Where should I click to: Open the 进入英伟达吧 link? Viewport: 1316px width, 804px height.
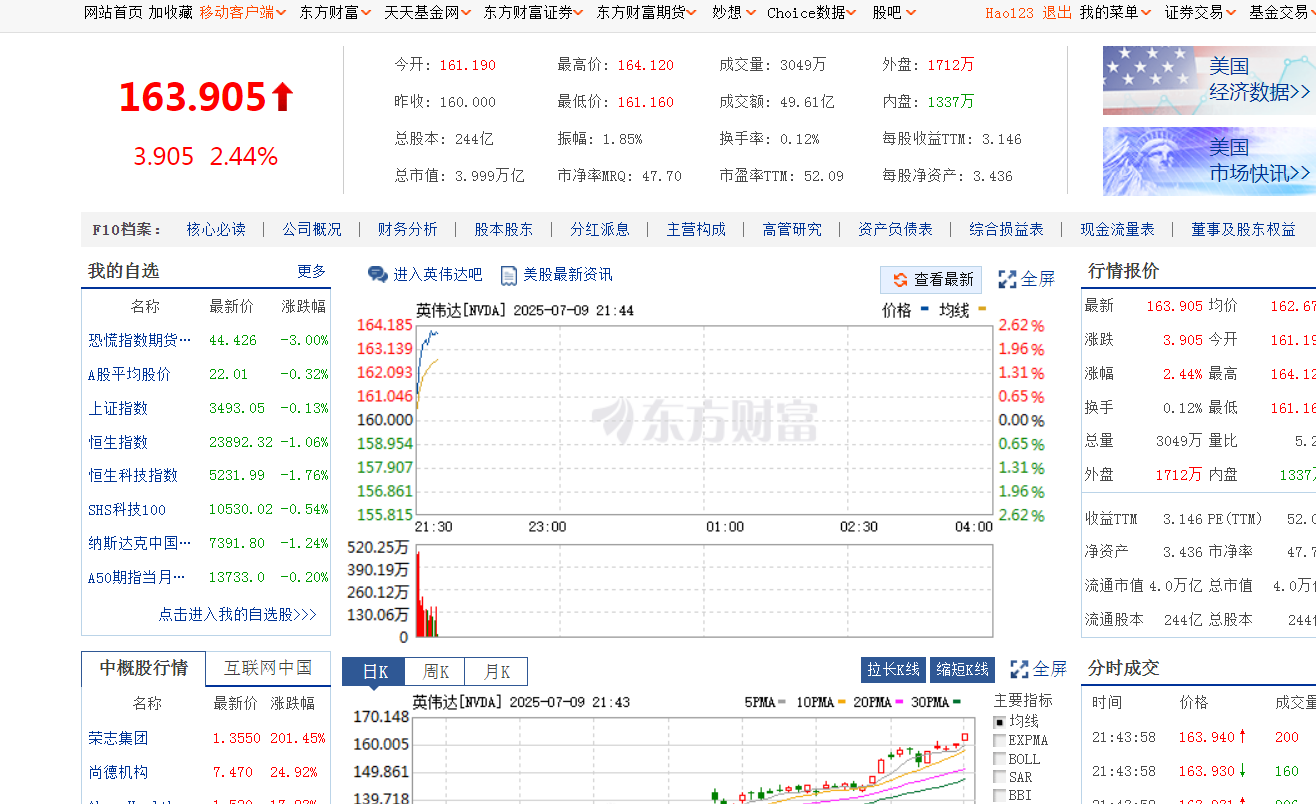(x=437, y=274)
